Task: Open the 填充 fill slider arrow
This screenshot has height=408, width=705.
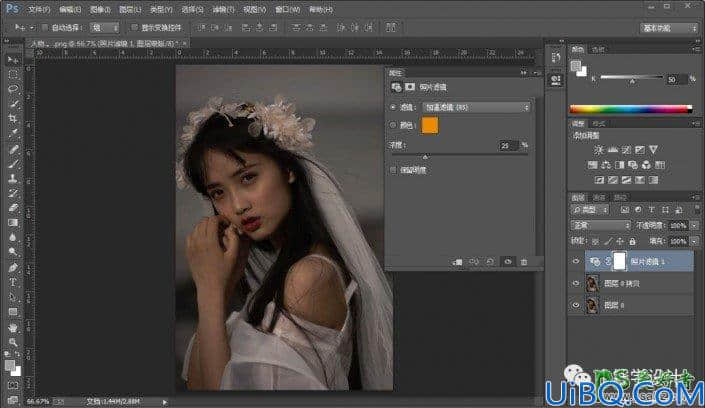Action: pos(695,241)
